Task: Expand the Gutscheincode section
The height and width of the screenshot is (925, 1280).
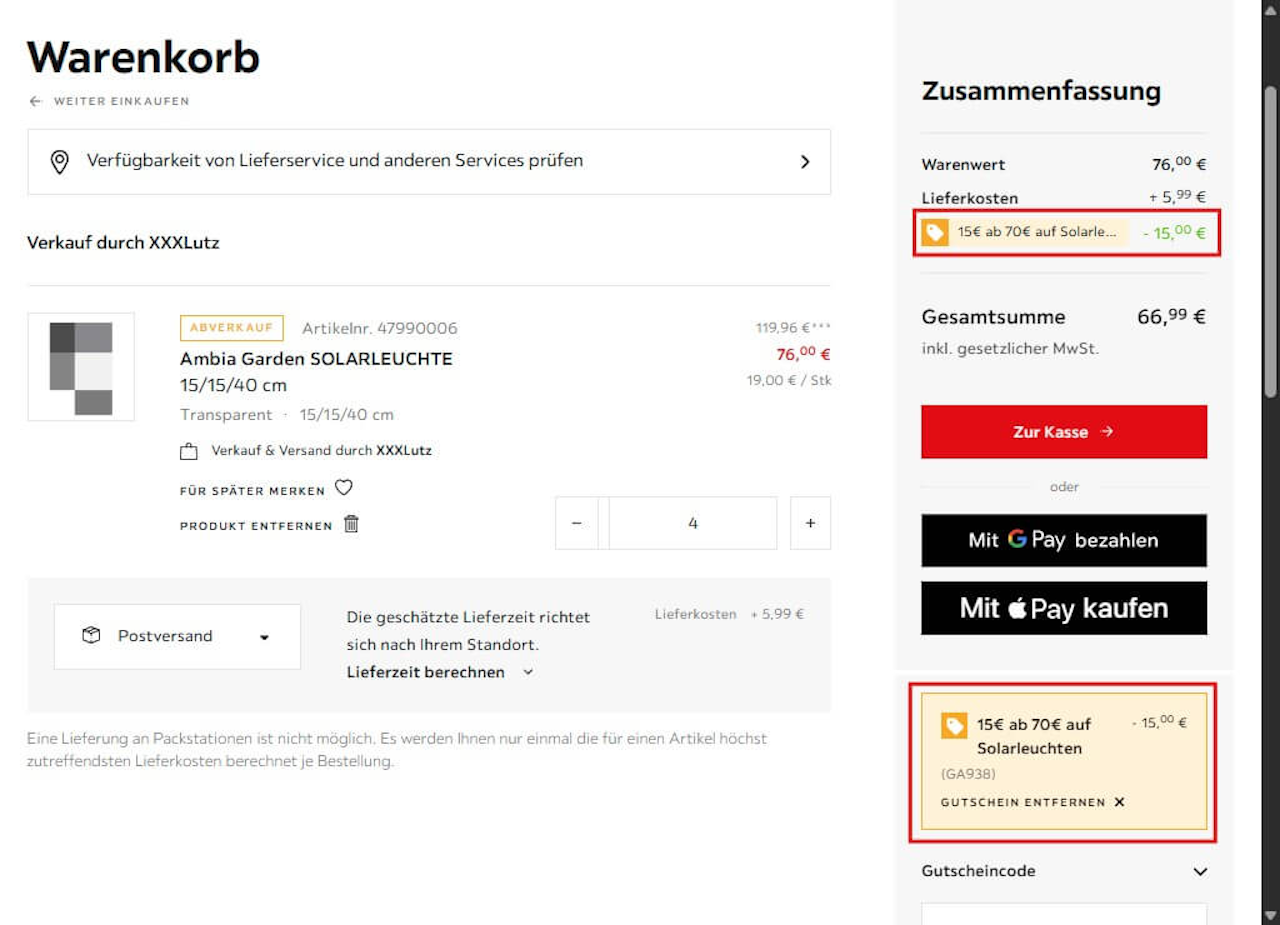Action: click(x=1064, y=871)
